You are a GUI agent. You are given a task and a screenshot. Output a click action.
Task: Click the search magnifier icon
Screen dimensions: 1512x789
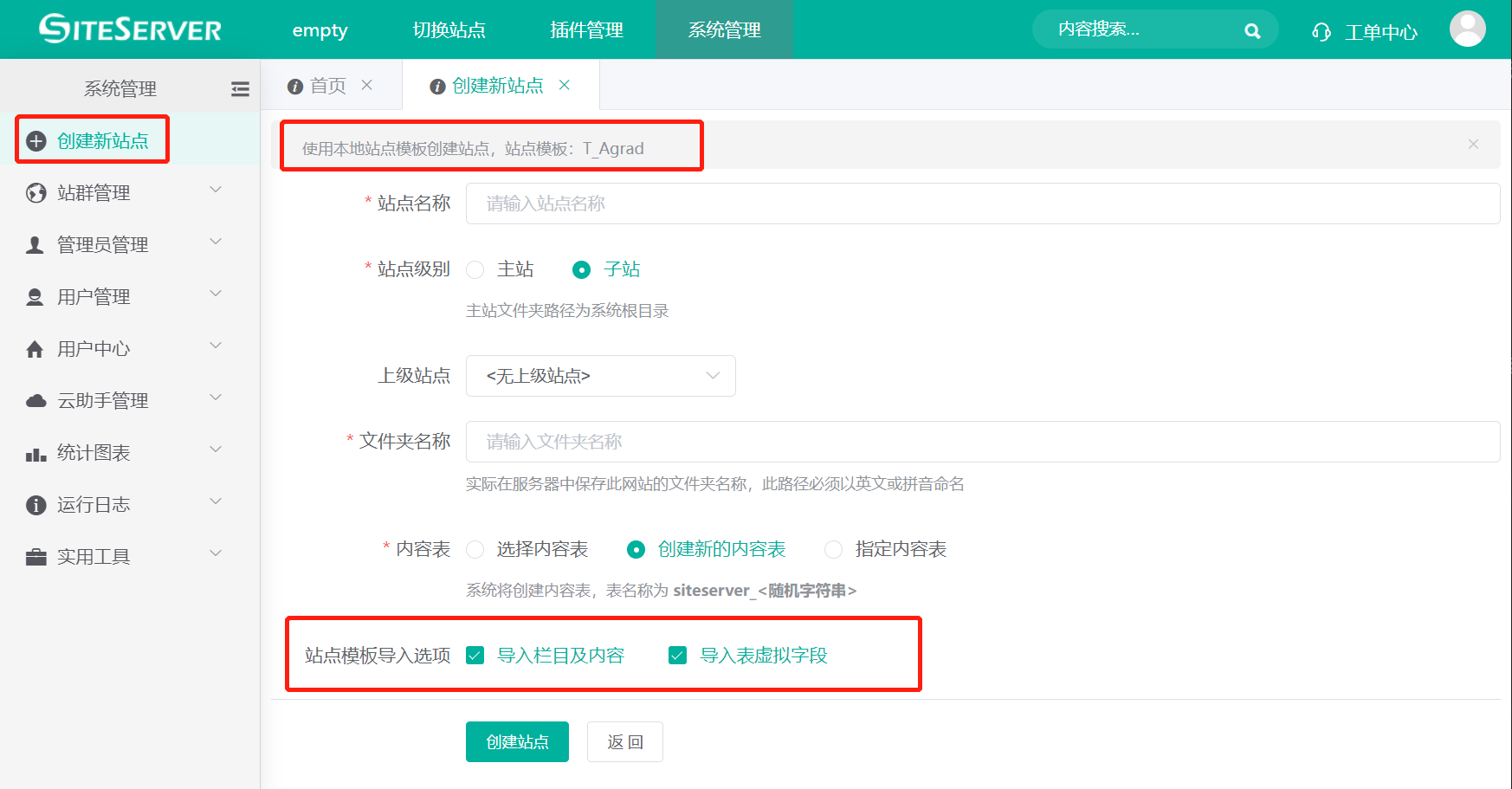pyautogui.click(x=1251, y=31)
